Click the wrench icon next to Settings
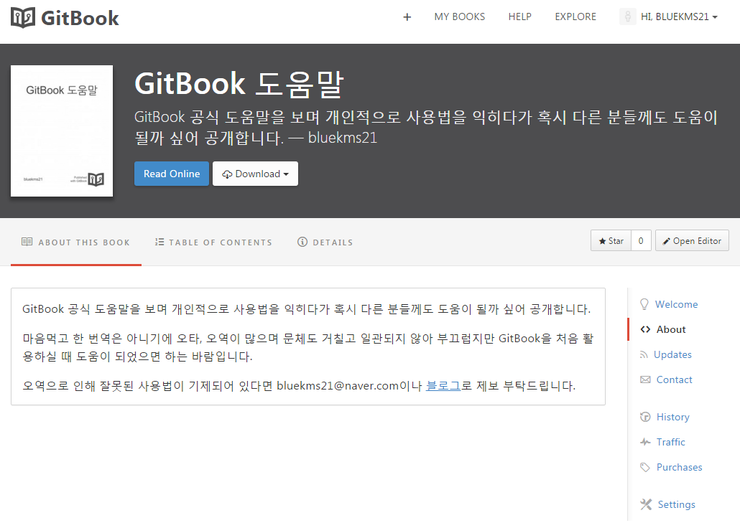740x528 pixels. click(646, 504)
